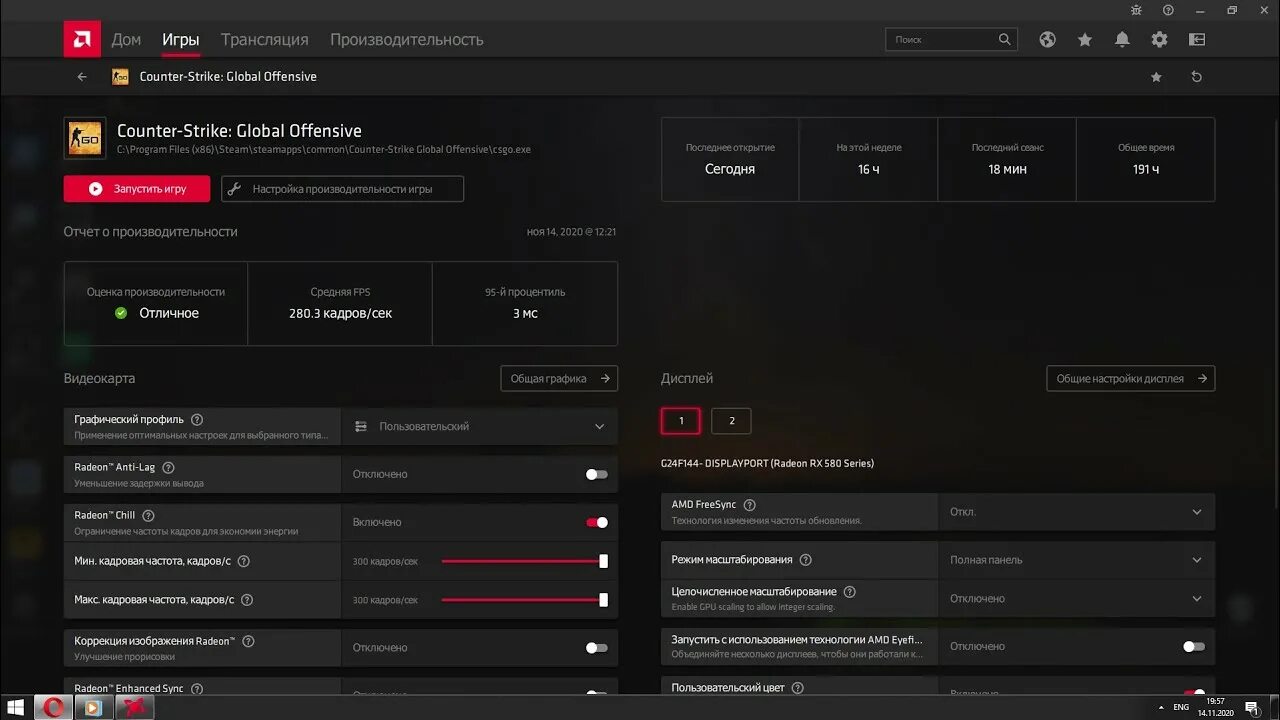Select display 1 tab

pos(681,421)
